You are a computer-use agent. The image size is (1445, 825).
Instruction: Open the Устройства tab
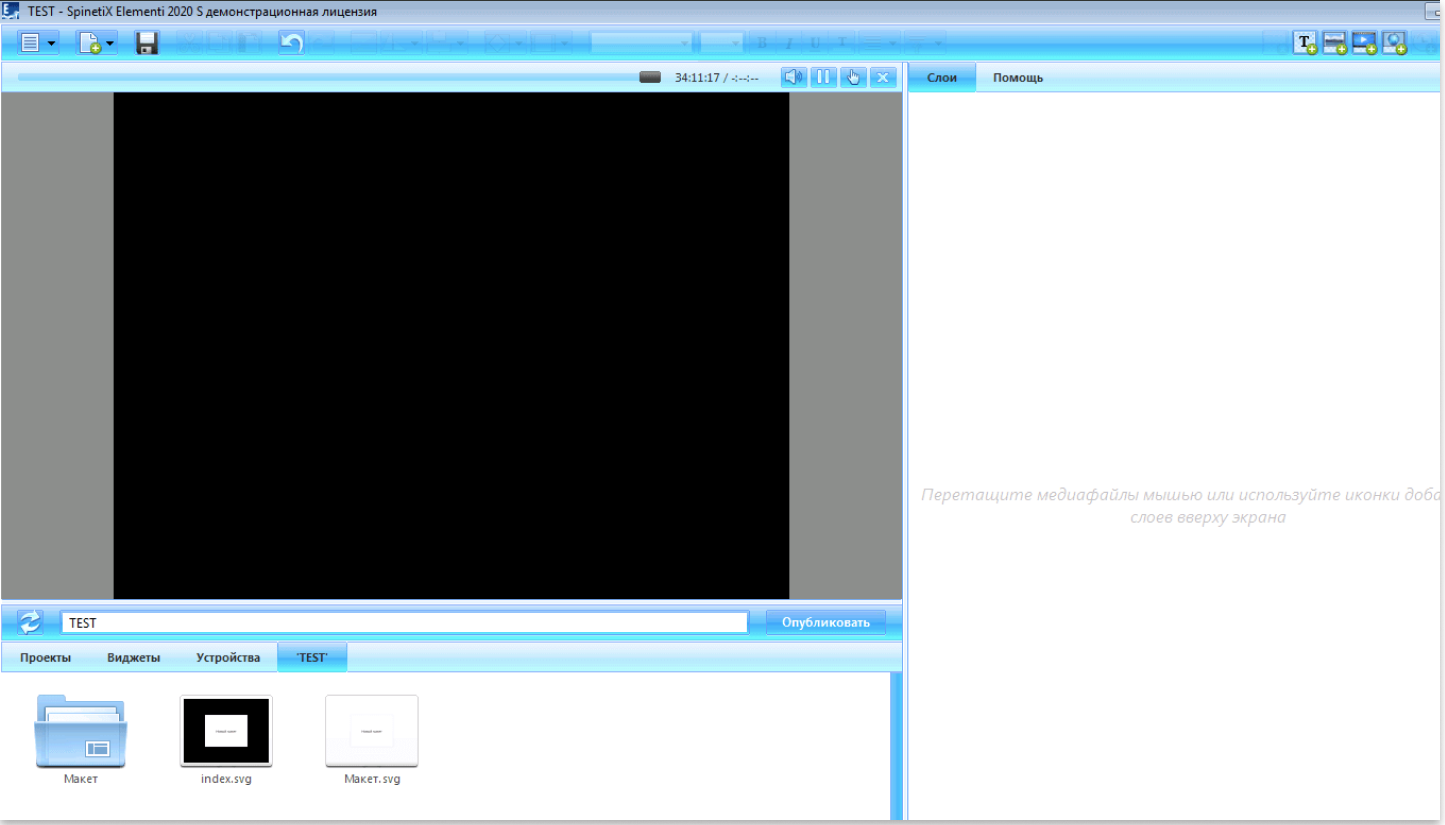click(228, 657)
